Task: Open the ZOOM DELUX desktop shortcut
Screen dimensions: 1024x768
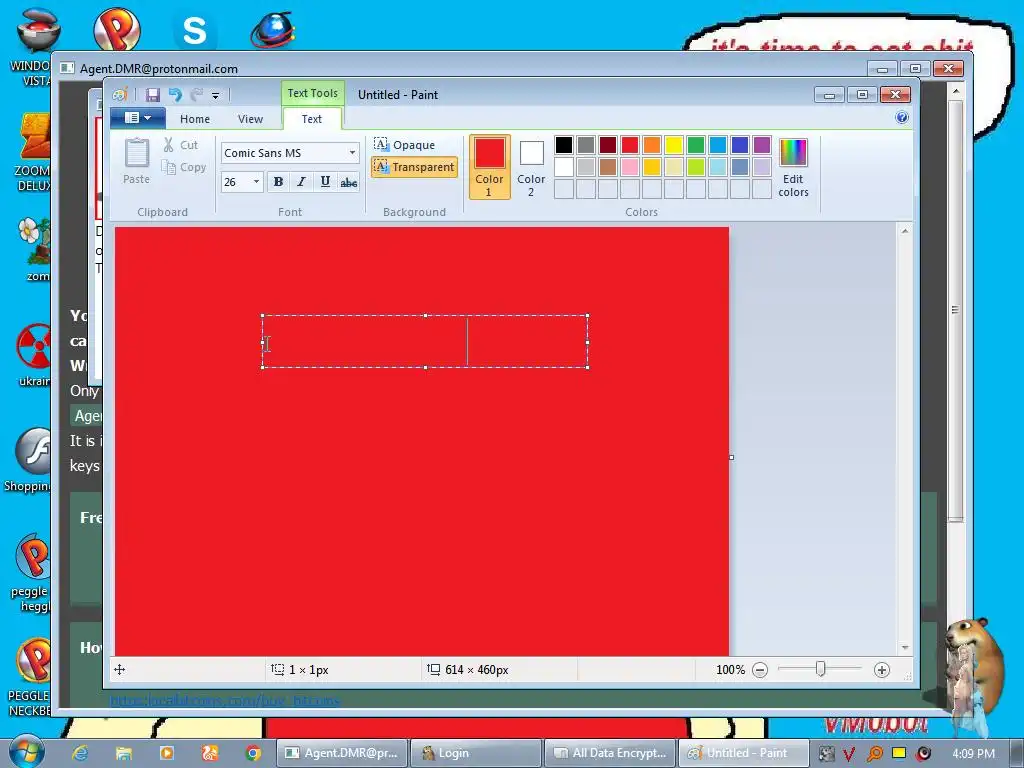Action: click(34, 153)
